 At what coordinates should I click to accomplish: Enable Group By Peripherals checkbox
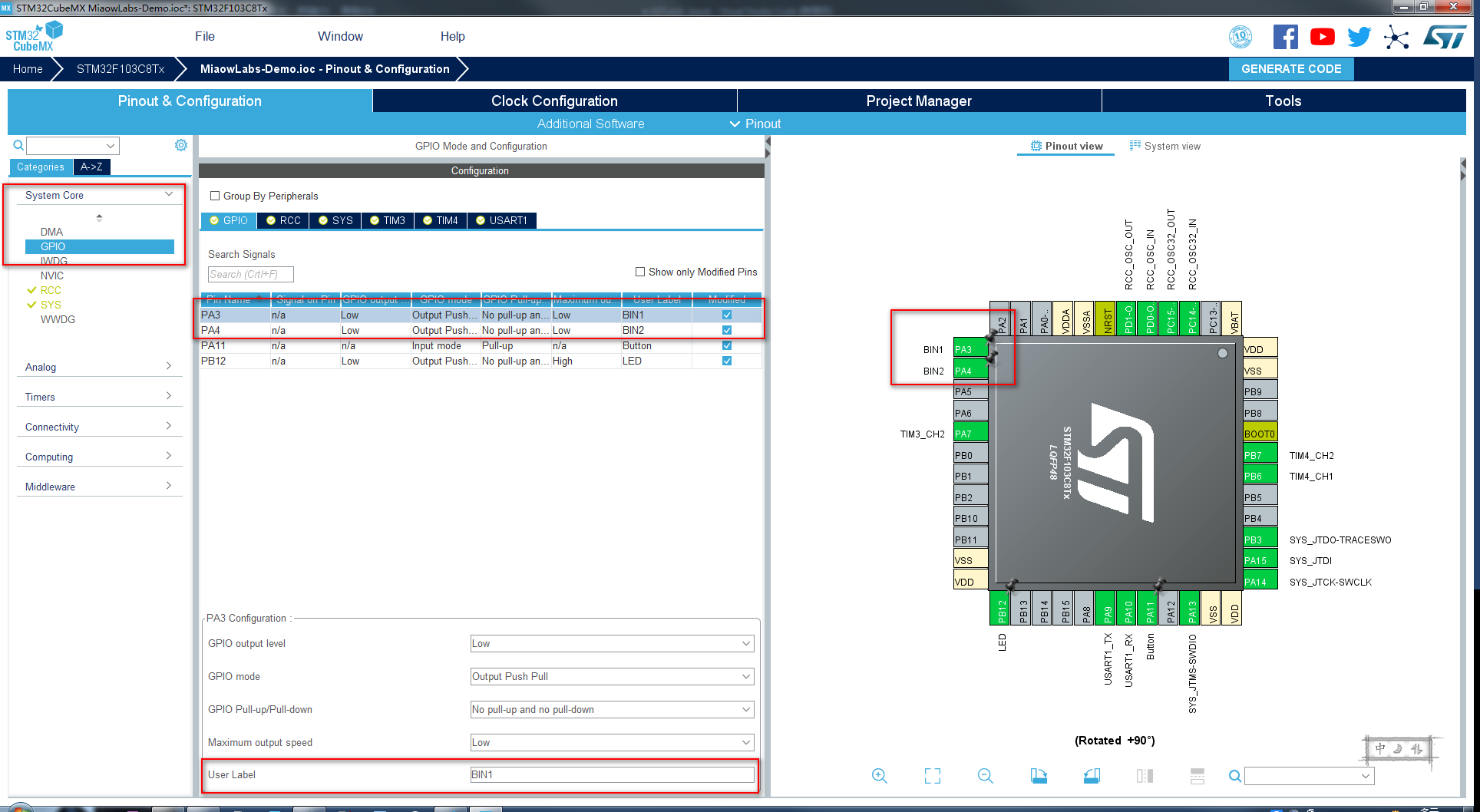[215, 196]
